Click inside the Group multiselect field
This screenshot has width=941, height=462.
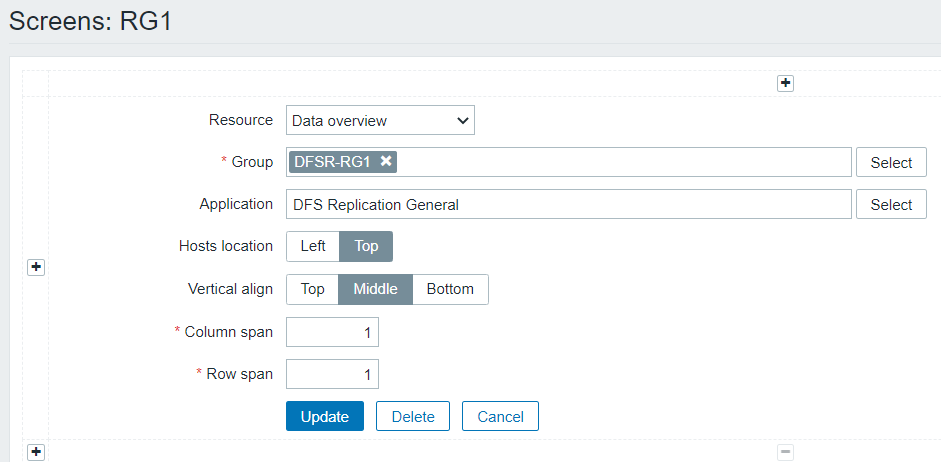point(620,162)
